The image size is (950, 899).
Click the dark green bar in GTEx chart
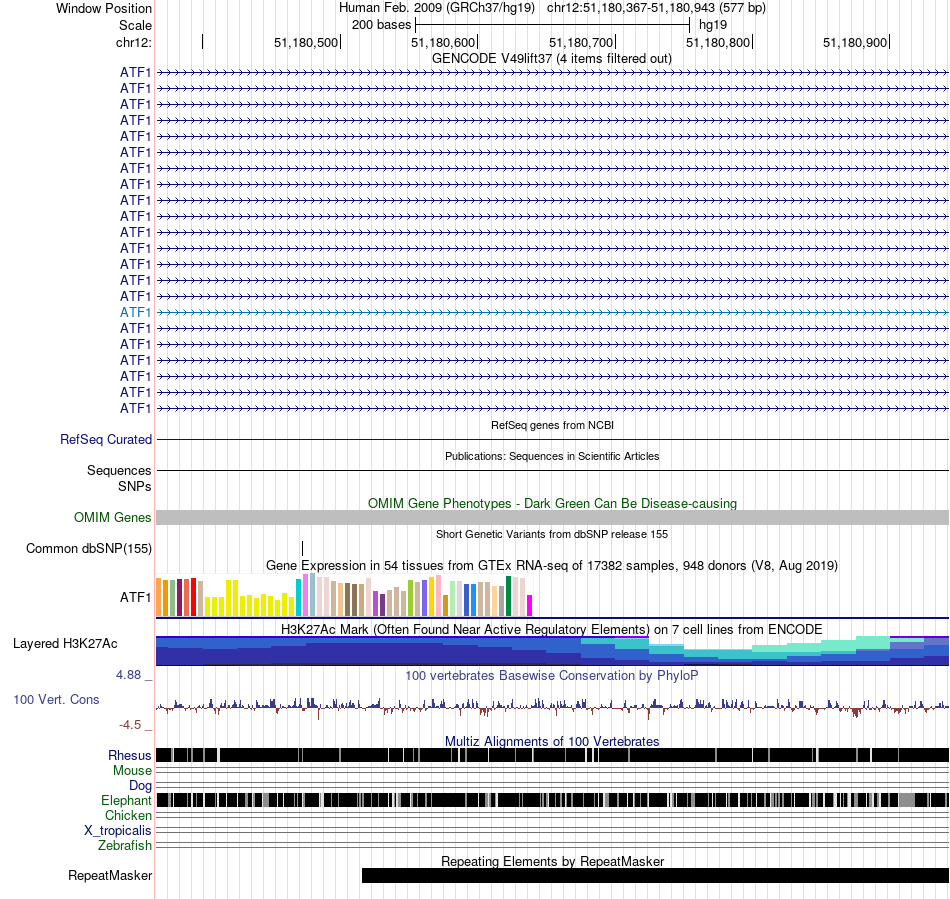(508, 596)
